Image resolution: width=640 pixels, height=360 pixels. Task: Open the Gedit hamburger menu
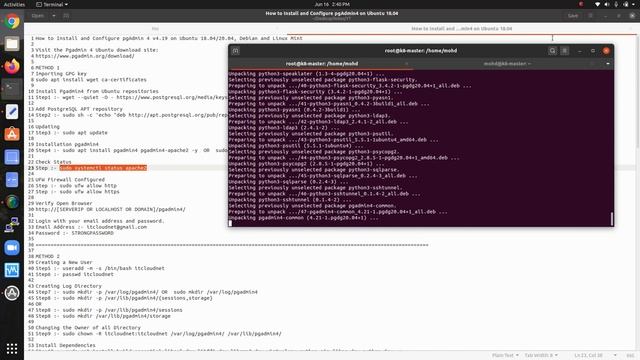(x=590, y=16)
